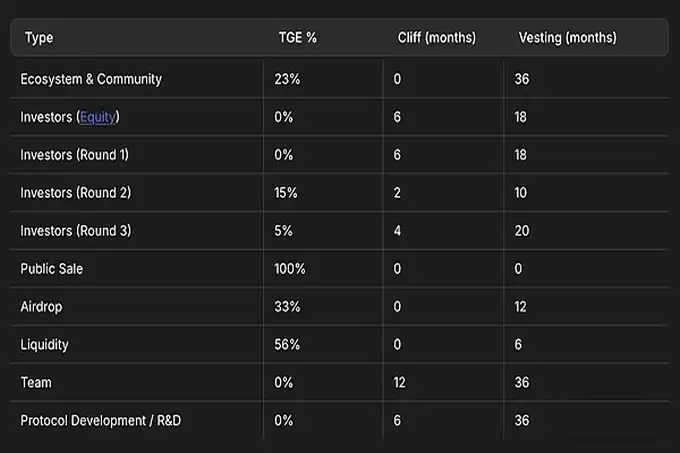
Task: Click the 12-month cliff value for Team
Action: (x=400, y=383)
